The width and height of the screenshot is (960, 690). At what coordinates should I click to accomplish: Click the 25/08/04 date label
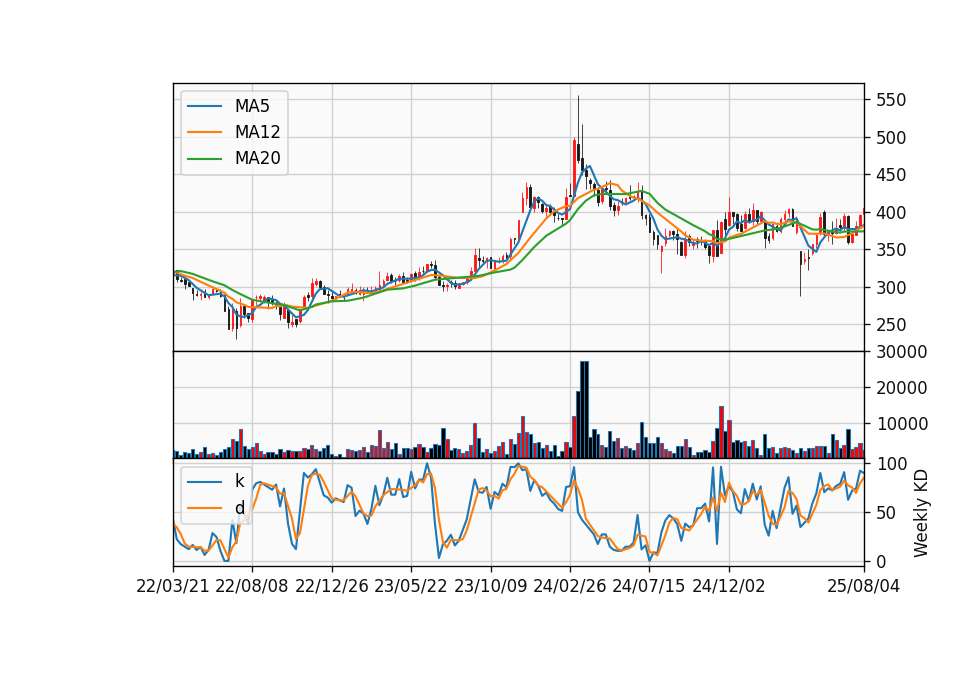(864, 586)
